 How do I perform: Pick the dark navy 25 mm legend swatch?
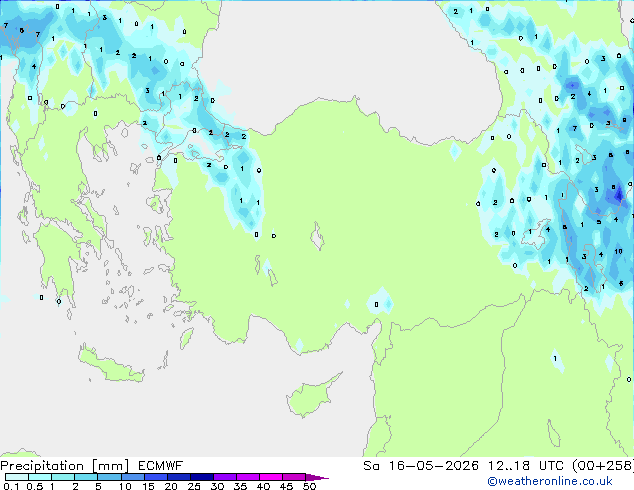tap(202, 477)
